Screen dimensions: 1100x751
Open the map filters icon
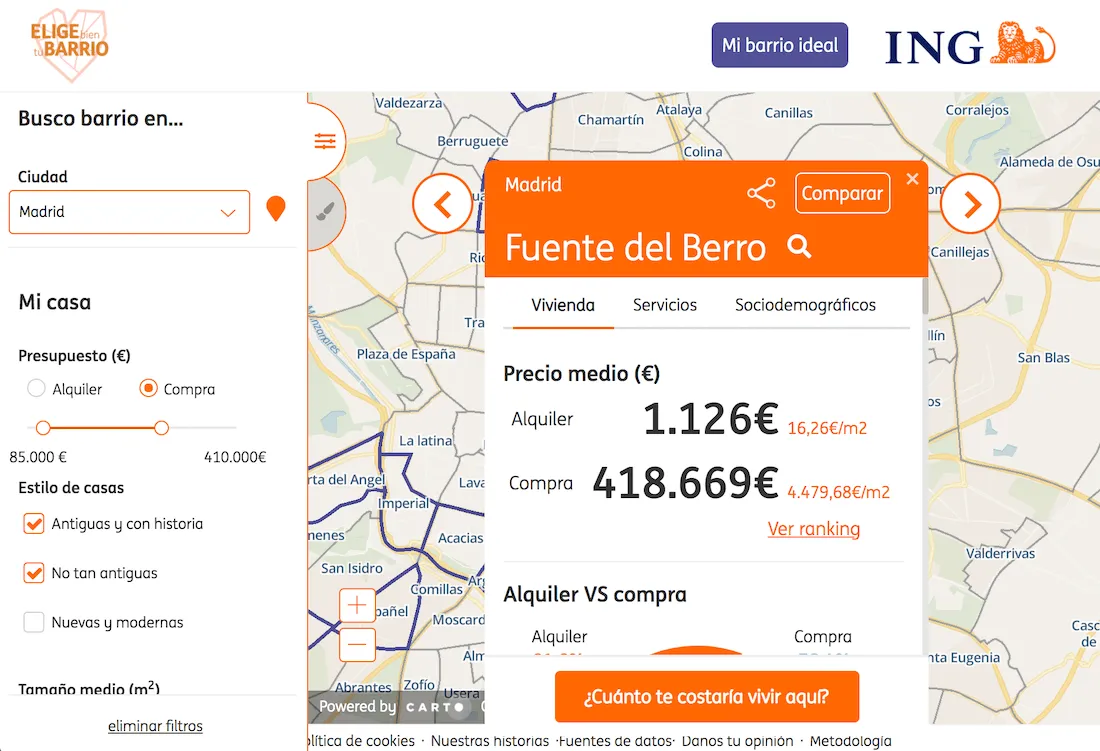(x=324, y=140)
